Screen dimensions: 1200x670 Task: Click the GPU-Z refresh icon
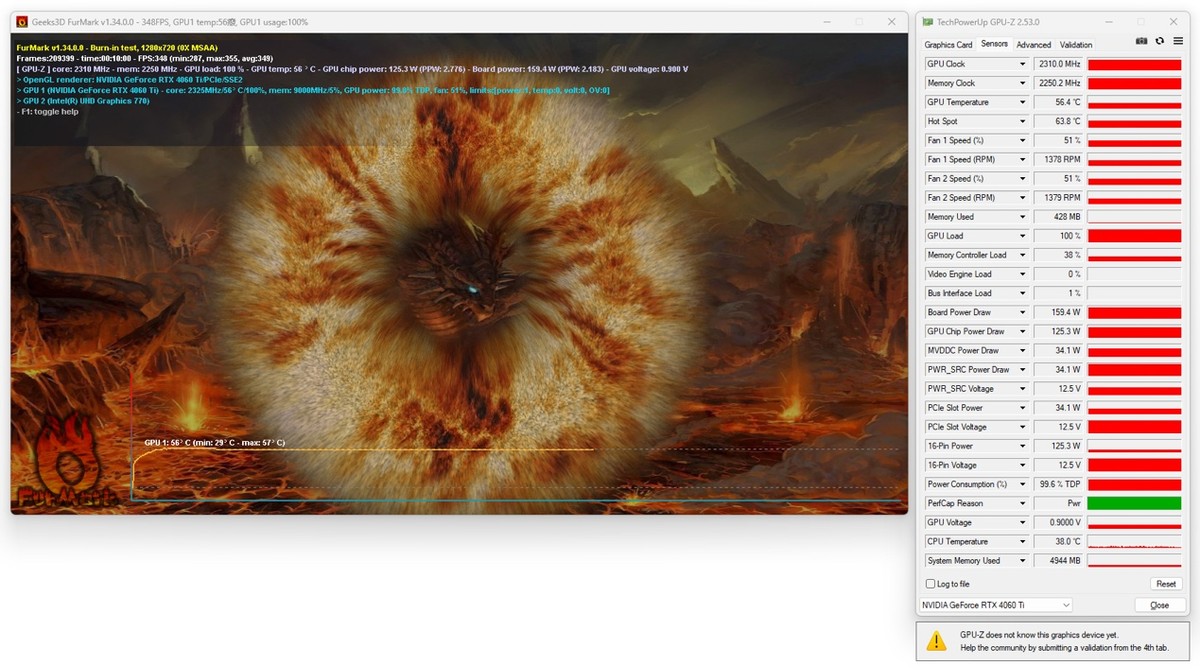[x=1159, y=41]
